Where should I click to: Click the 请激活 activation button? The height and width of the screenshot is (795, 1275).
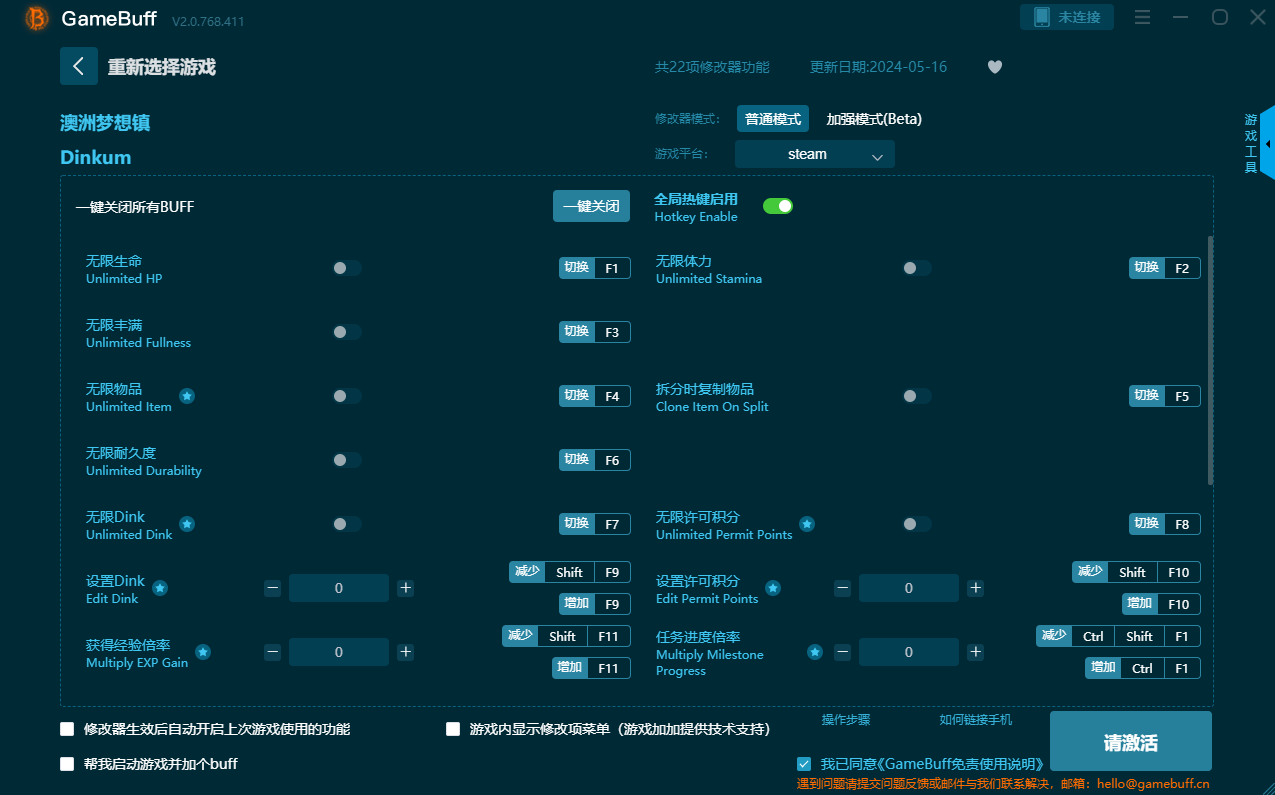tap(1130, 741)
